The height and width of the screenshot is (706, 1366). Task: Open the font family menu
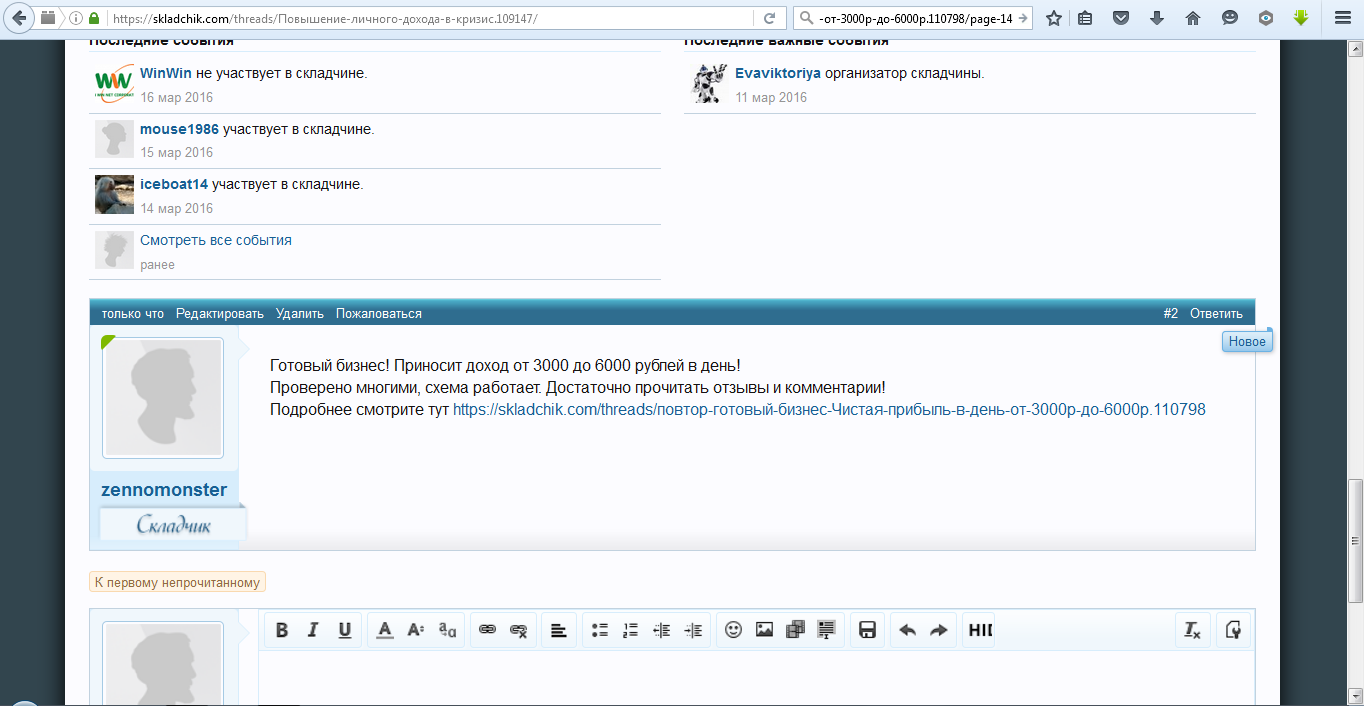pyautogui.click(x=448, y=630)
